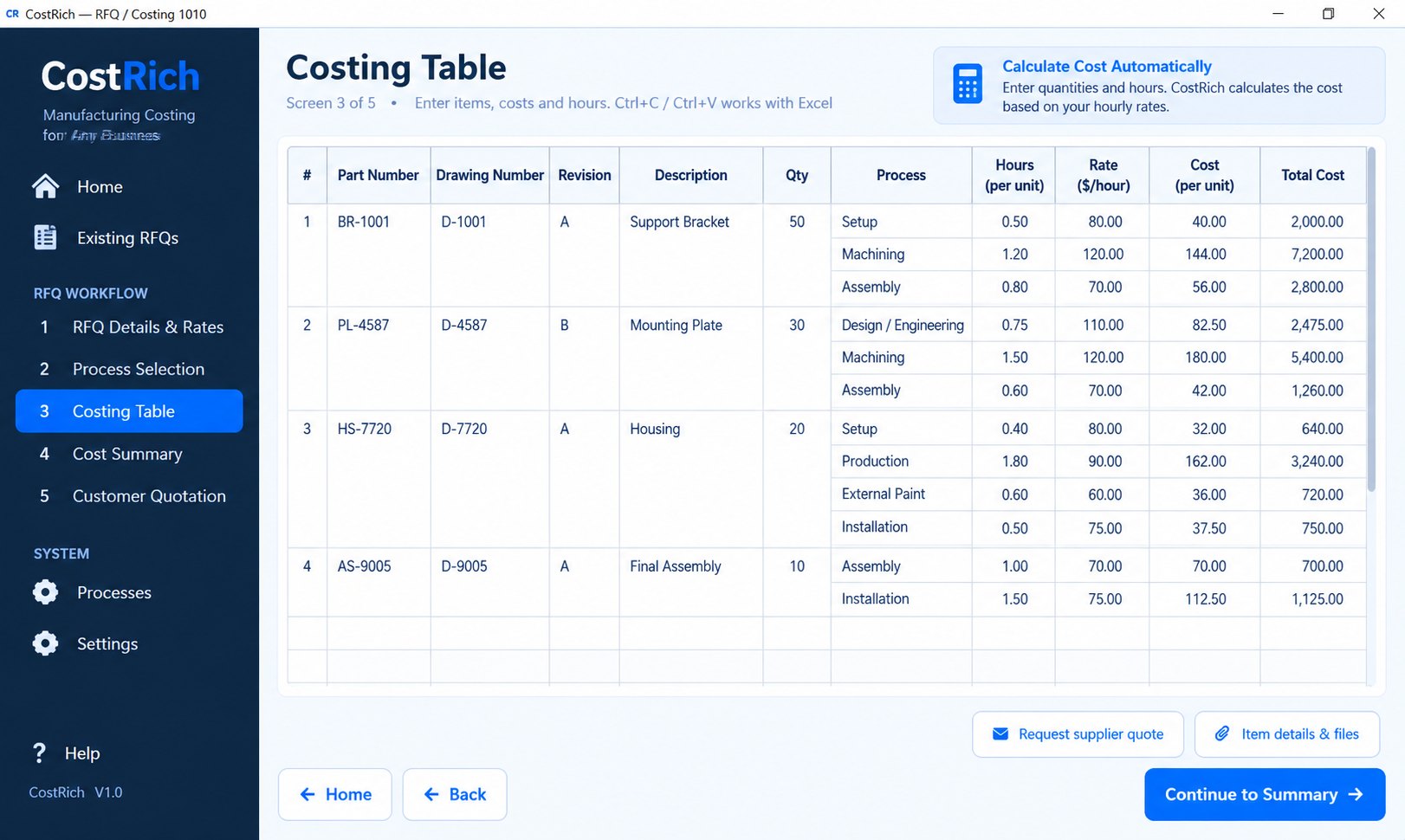Click the calculator icon in info banner
This screenshot has height=840, width=1405.
tap(968, 85)
